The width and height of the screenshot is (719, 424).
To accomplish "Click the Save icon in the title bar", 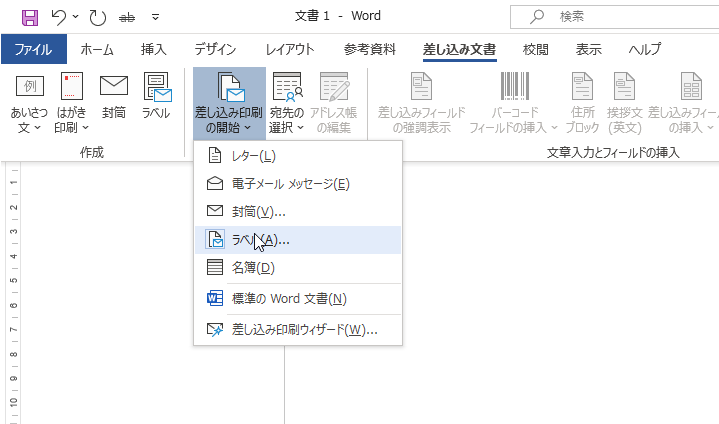I will pyautogui.click(x=30, y=17).
